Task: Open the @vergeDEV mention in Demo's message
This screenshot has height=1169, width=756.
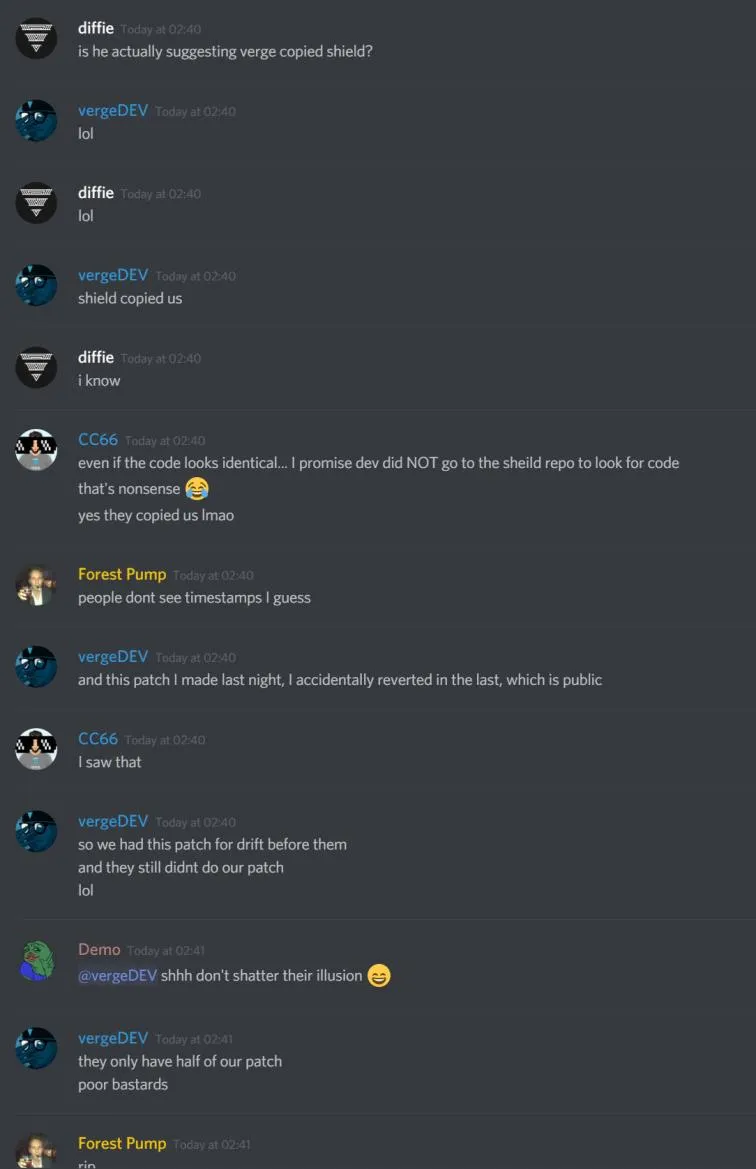Action: [x=118, y=975]
